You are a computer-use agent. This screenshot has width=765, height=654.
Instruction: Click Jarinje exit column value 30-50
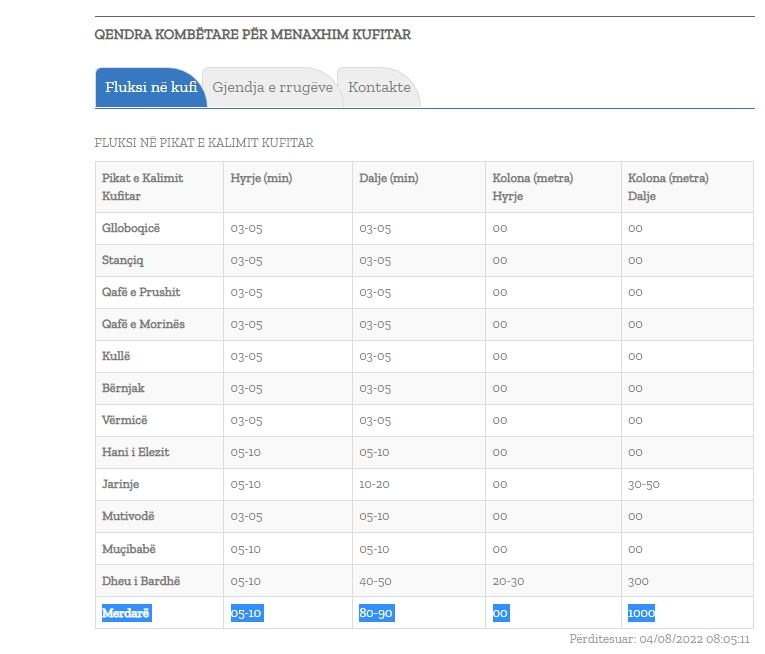click(644, 485)
